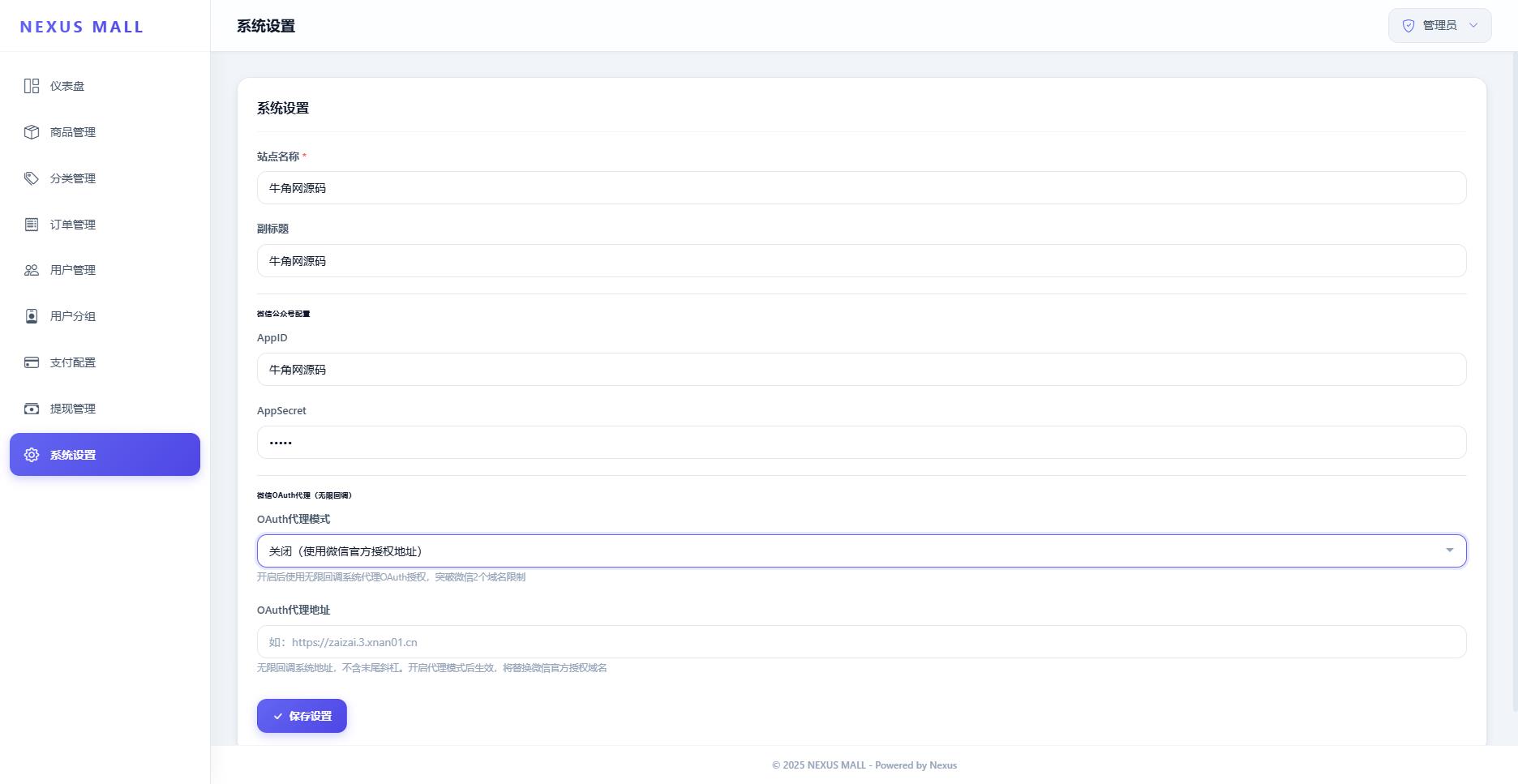Focus the 站点名称 input field
The height and width of the screenshot is (784, 1518).
(861, 188)
